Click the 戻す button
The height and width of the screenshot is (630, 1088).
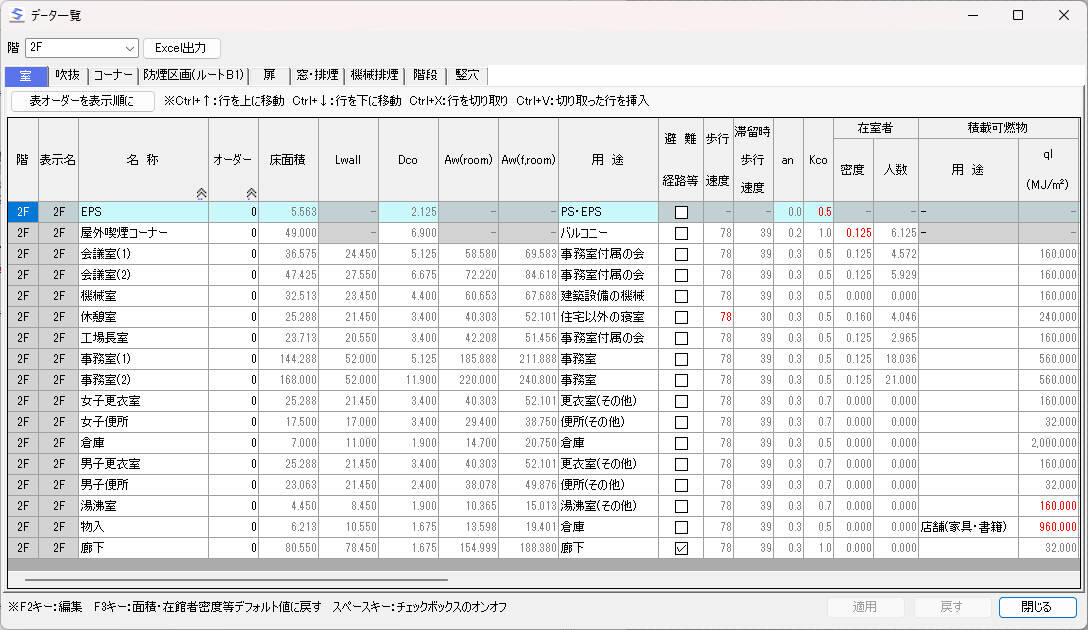pos(951,606)
